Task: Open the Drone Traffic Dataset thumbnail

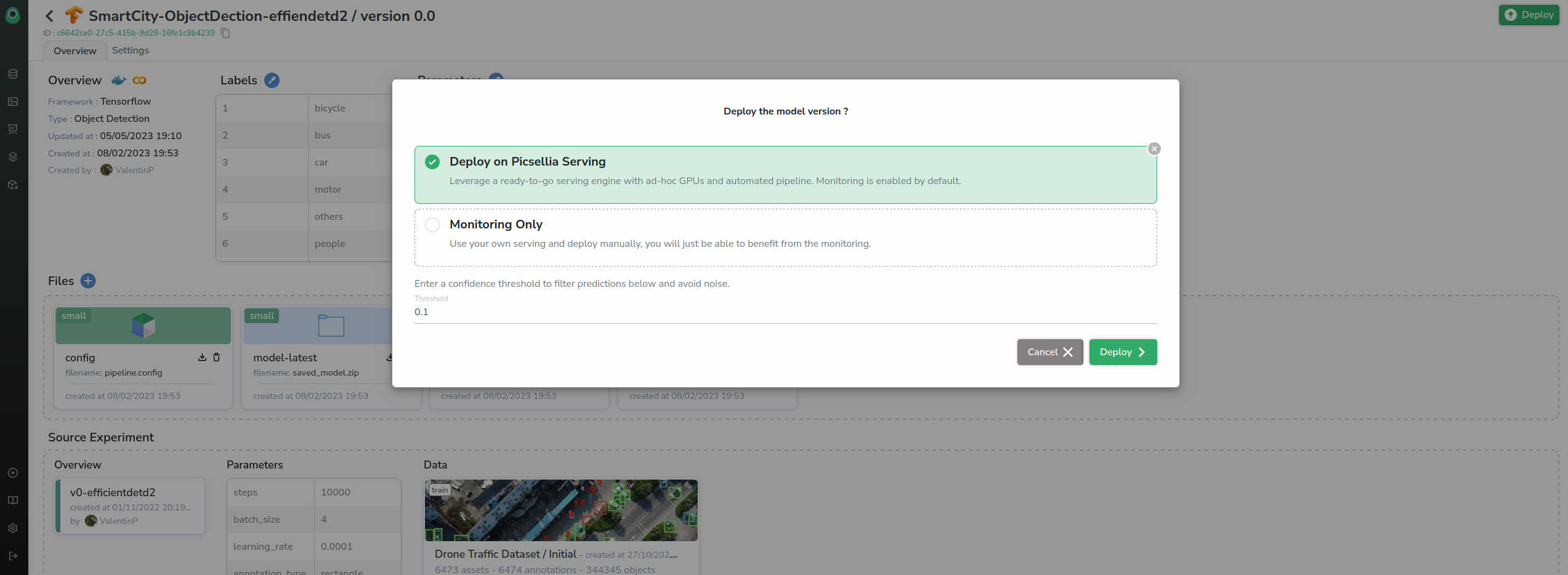Action: [x=561, y=510]
